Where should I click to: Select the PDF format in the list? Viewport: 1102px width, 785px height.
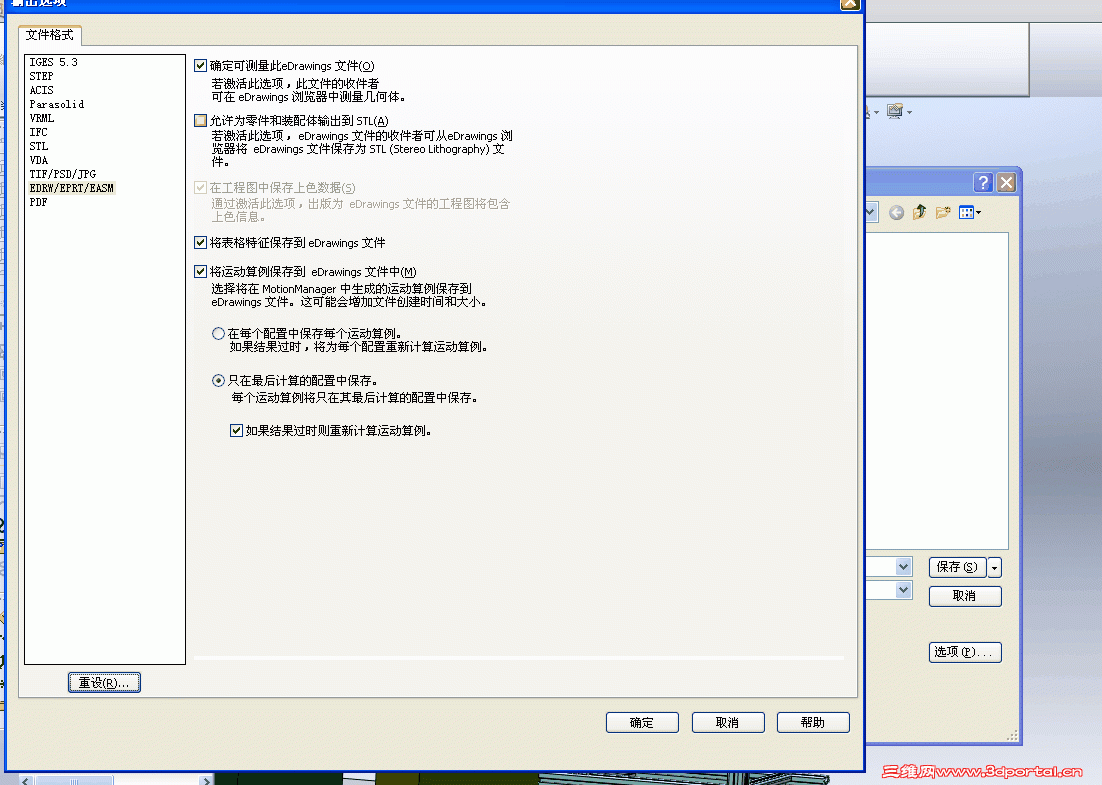pos(38,201)
